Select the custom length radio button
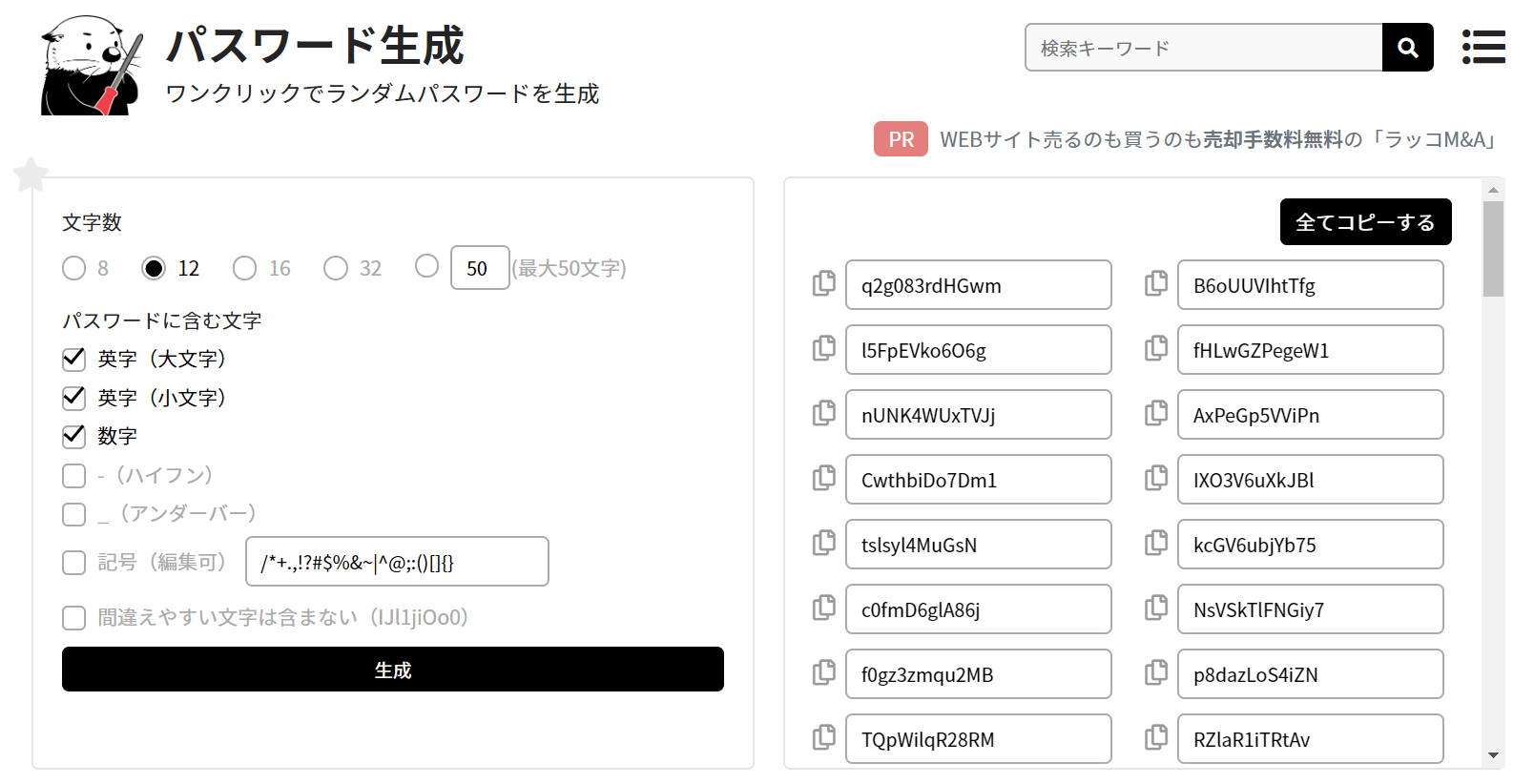Viewport: 1534px width, 784px height. pos(426,266)
